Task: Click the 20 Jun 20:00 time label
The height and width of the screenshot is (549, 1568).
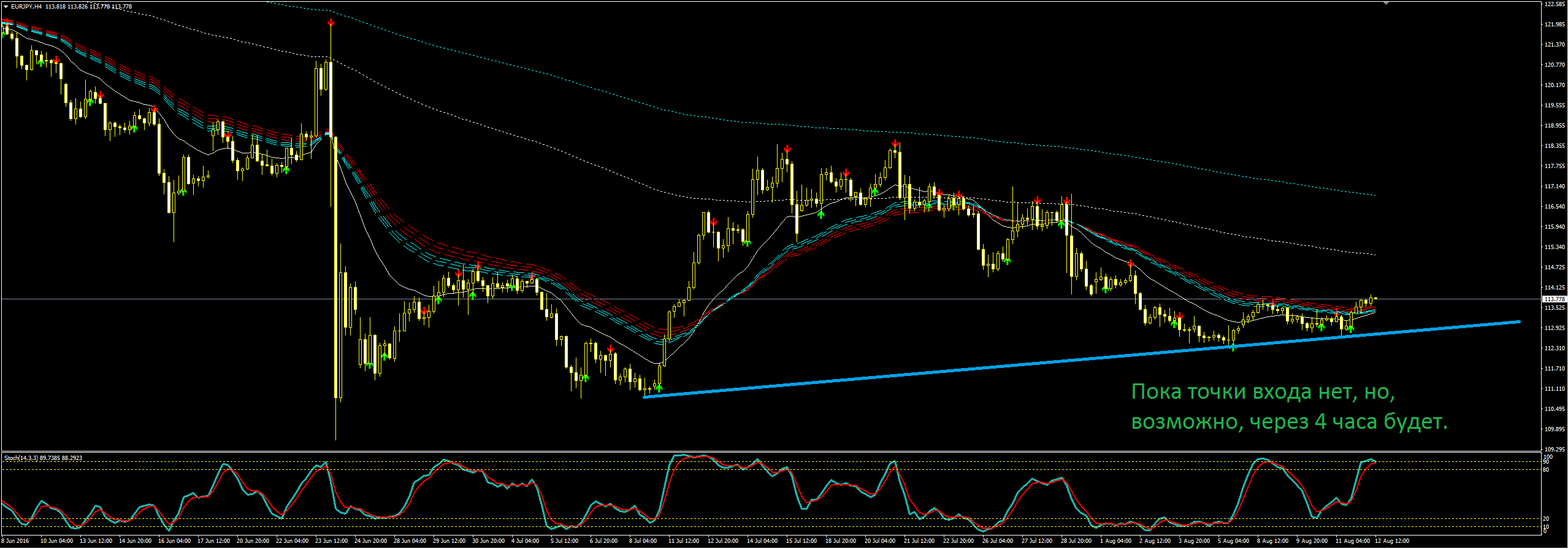Action: point(253,541)
